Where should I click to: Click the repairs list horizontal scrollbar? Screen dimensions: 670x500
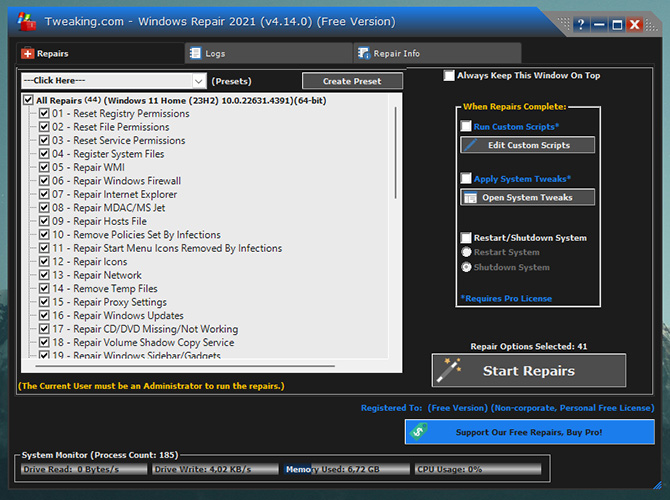(x=185, y=366)
